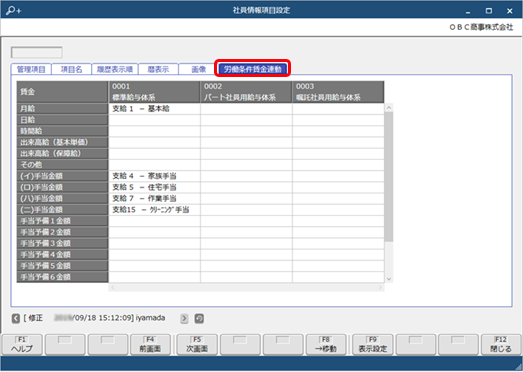Click the F8 →移動 button
Image resolution: width=523 pixels, height=372 pixels.
(x=326, y=344)
